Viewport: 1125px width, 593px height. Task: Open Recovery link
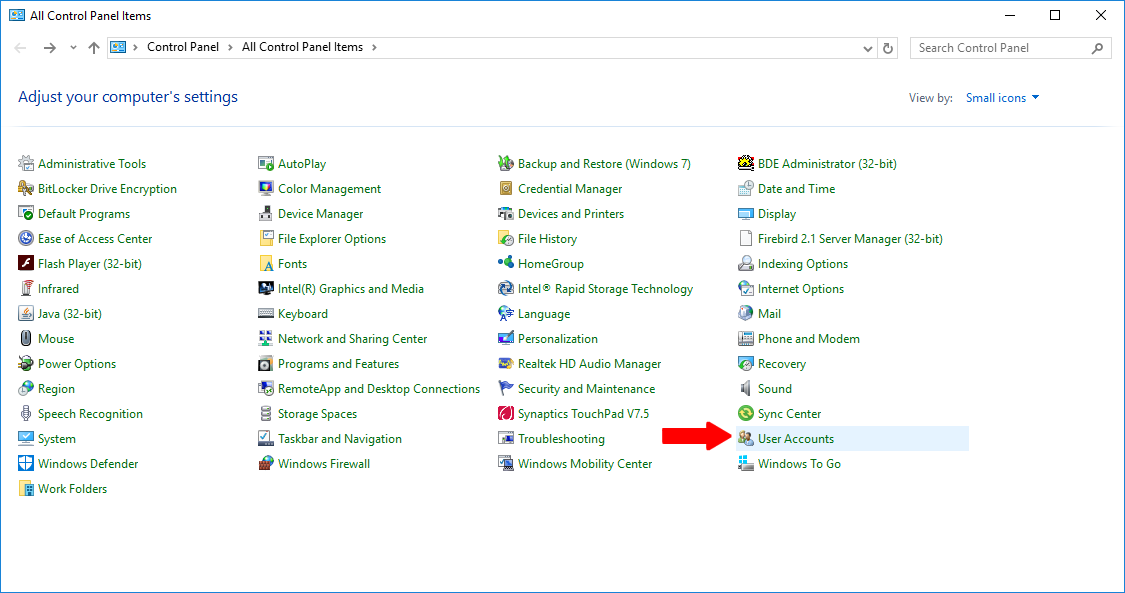pyautogui.click(x=781, y=364)
